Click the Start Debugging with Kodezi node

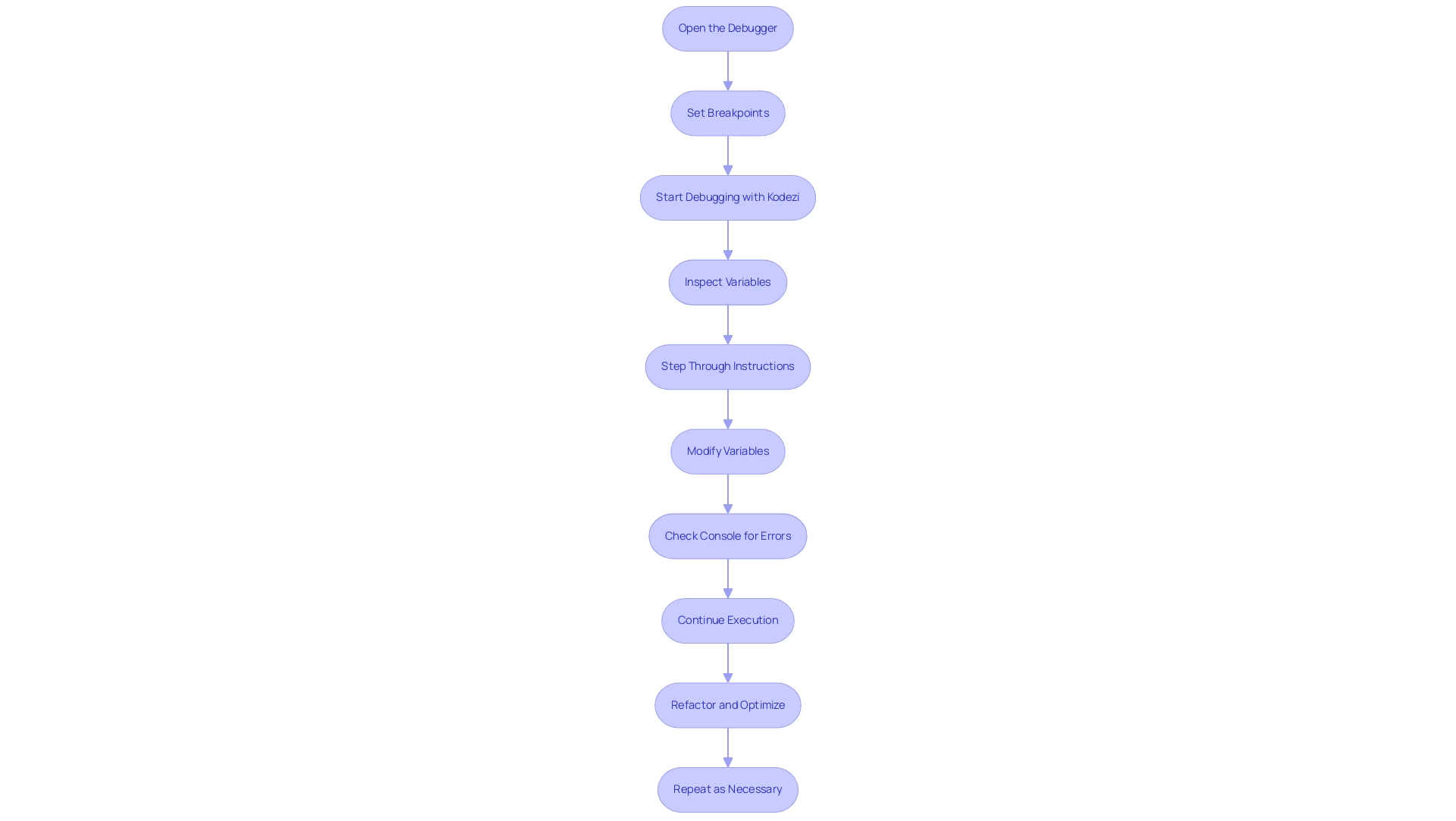tap(728, 197)
